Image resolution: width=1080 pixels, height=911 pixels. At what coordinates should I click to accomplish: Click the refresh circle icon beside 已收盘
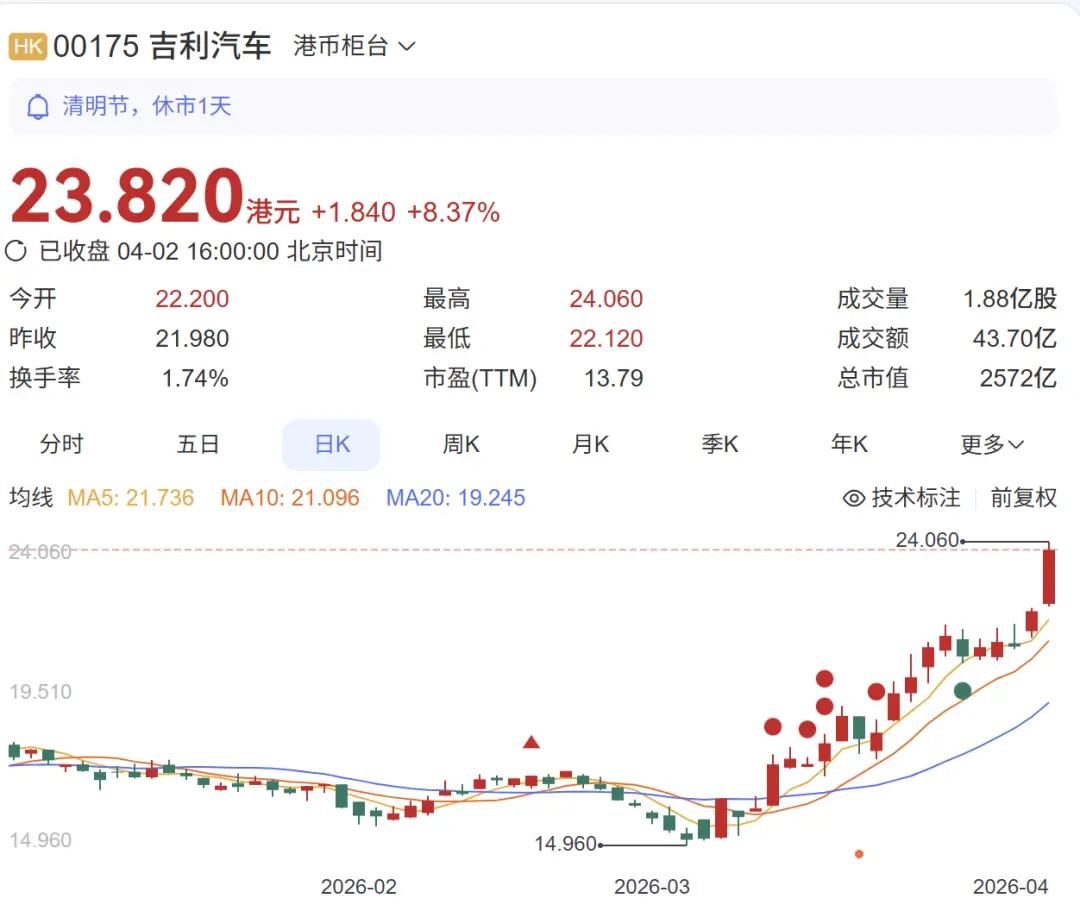(16, 251)
